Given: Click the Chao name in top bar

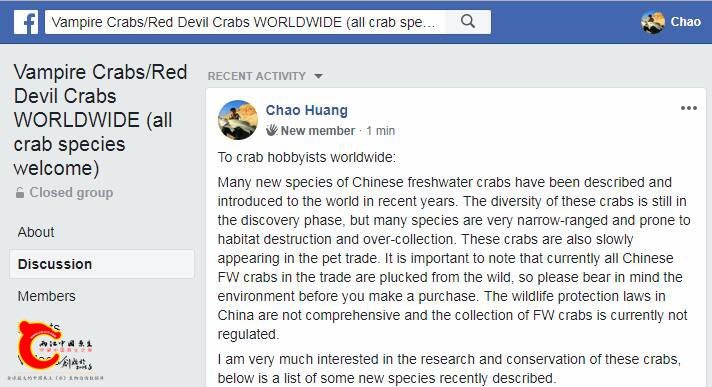Looking at the screenshot, I should point(686,22).
